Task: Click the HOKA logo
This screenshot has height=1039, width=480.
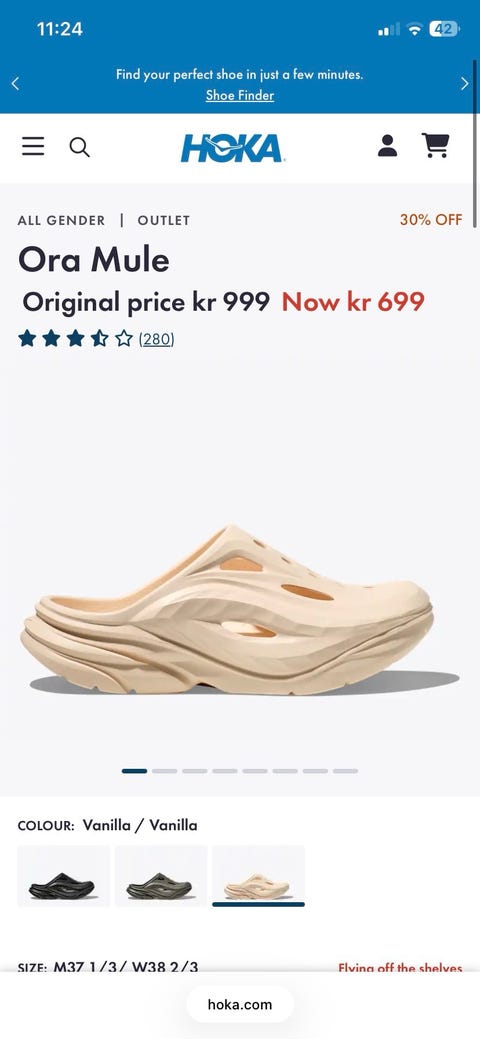Action: coord(232,148)
